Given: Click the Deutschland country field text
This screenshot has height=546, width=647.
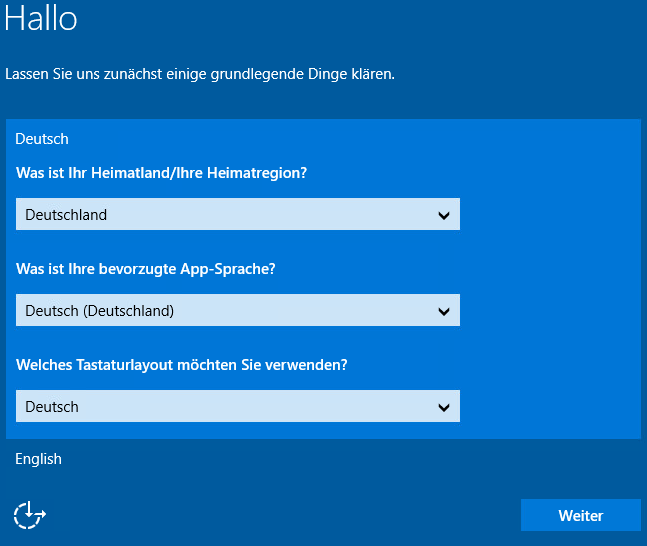Looking at the screenshot, I should [66, 215].
